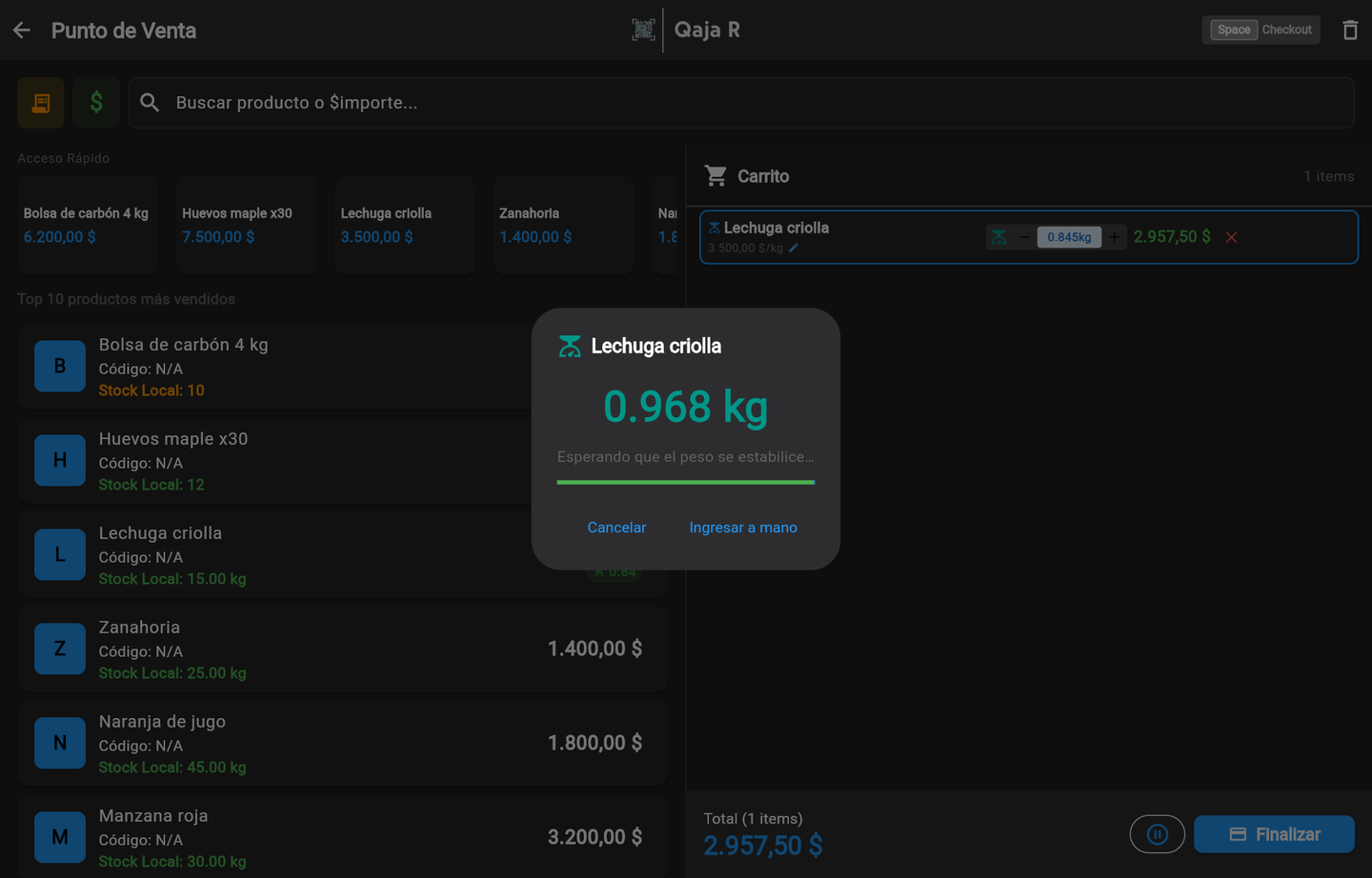Viewport: 1372px width, 878px height.
Task: Go back using the arrow icon
Action: coord(22,30)
